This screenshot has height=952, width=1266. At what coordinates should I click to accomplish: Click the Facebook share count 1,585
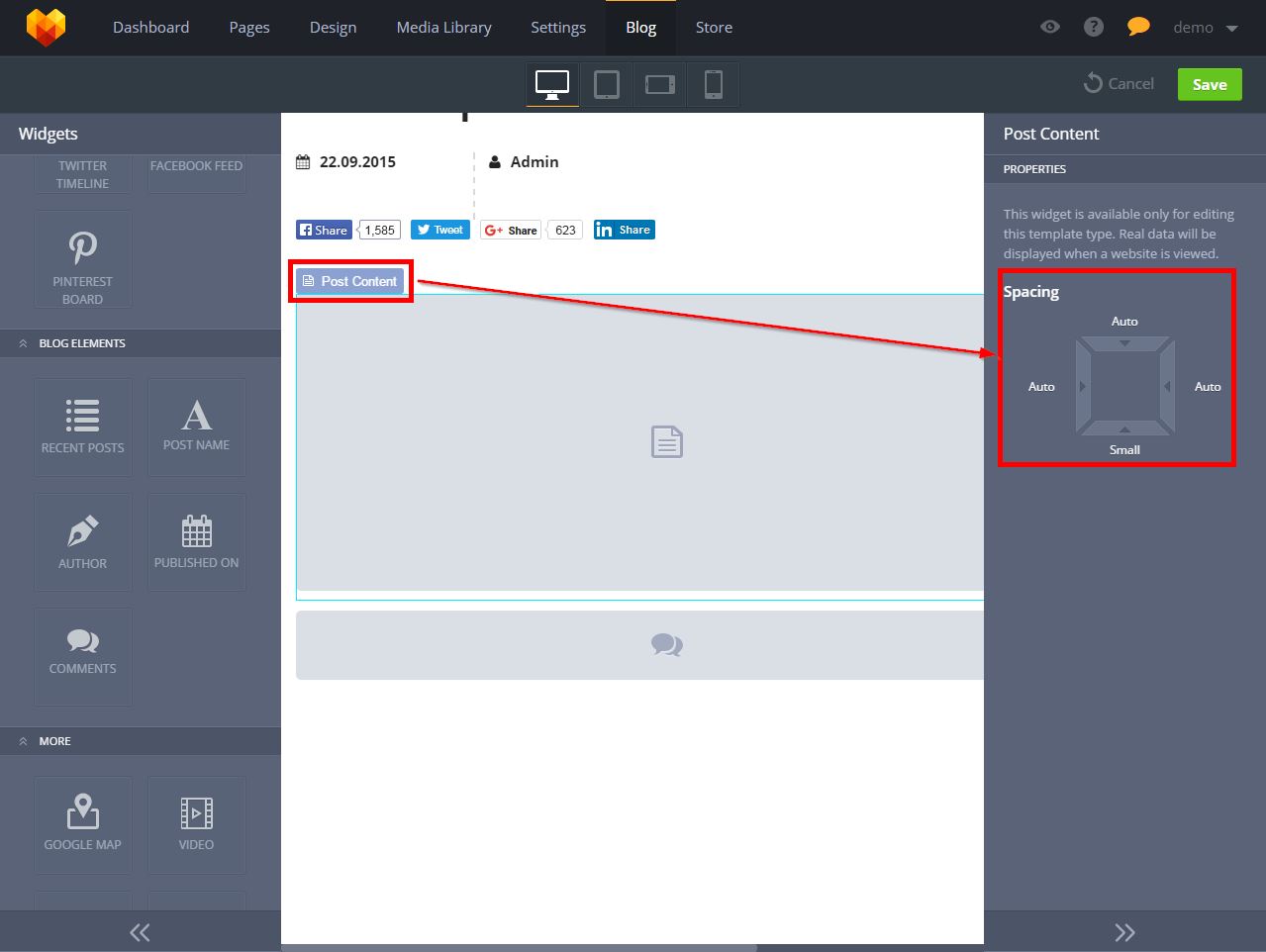click(x=379, y=230)
